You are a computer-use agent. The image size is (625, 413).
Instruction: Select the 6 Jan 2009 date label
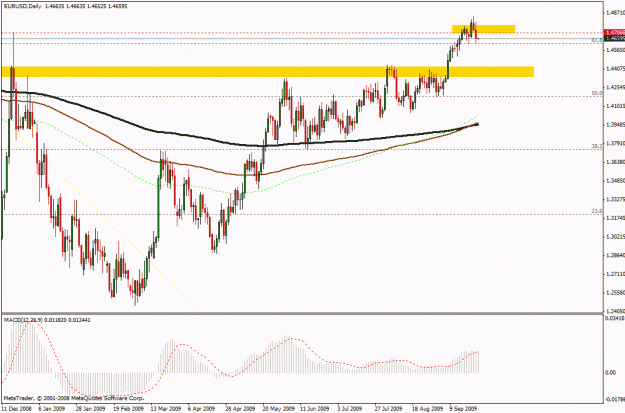[52, 409]
